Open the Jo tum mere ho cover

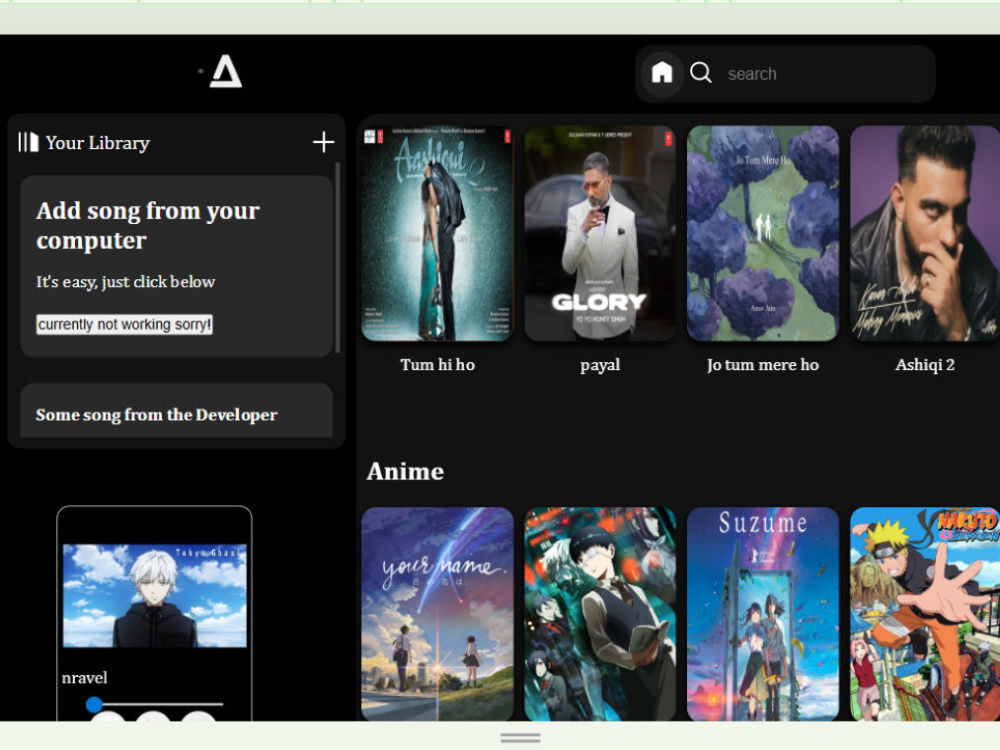coord(763,233)
